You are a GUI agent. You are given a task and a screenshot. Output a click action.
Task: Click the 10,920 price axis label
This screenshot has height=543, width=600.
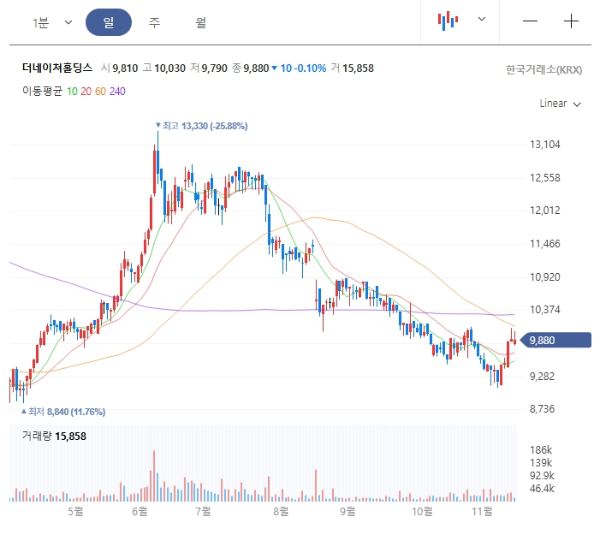545,277
